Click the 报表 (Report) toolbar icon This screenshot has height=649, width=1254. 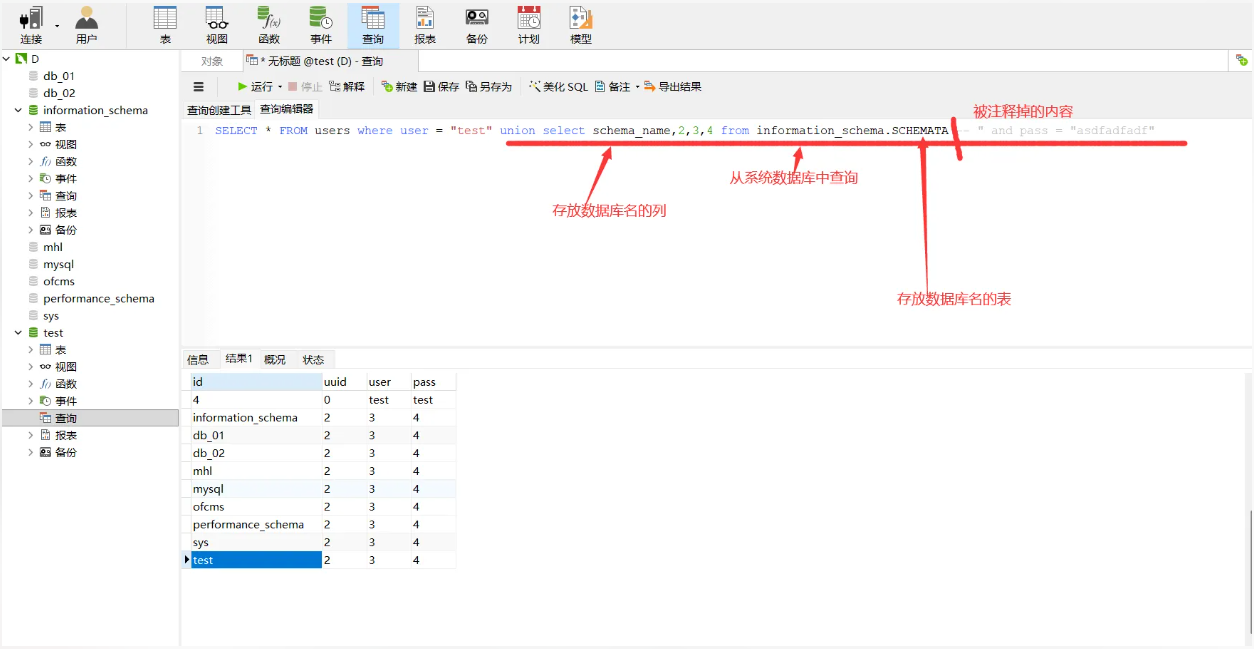pos(425,25)
